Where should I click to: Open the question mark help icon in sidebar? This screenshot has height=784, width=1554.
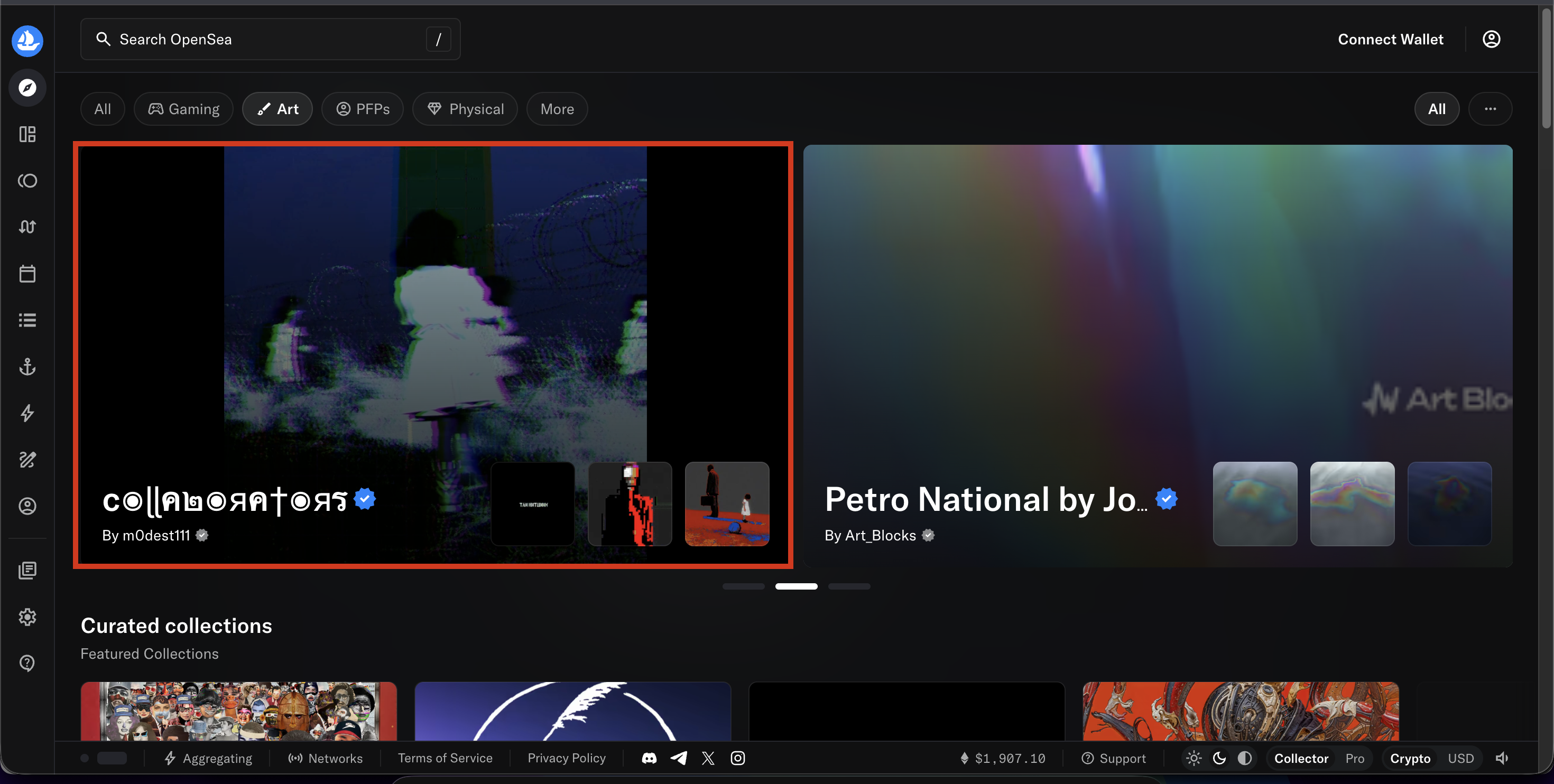click(x=27, y=663)
